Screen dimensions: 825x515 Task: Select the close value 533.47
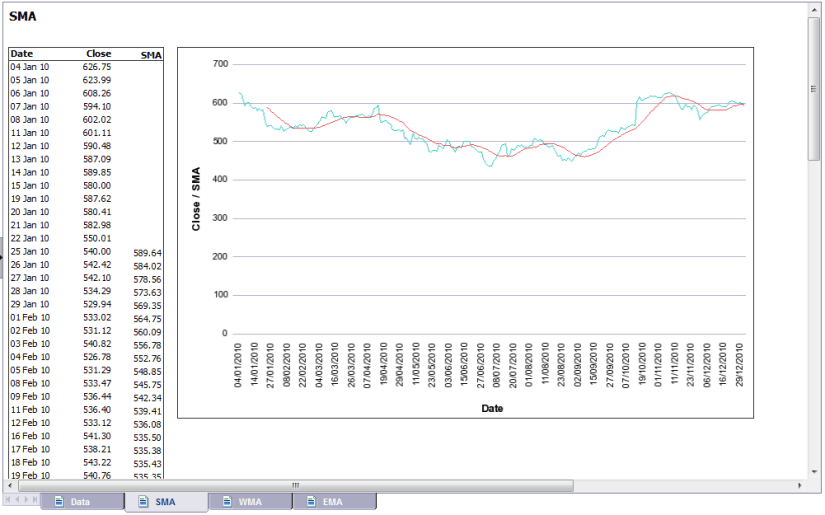[x=97, y=383]
